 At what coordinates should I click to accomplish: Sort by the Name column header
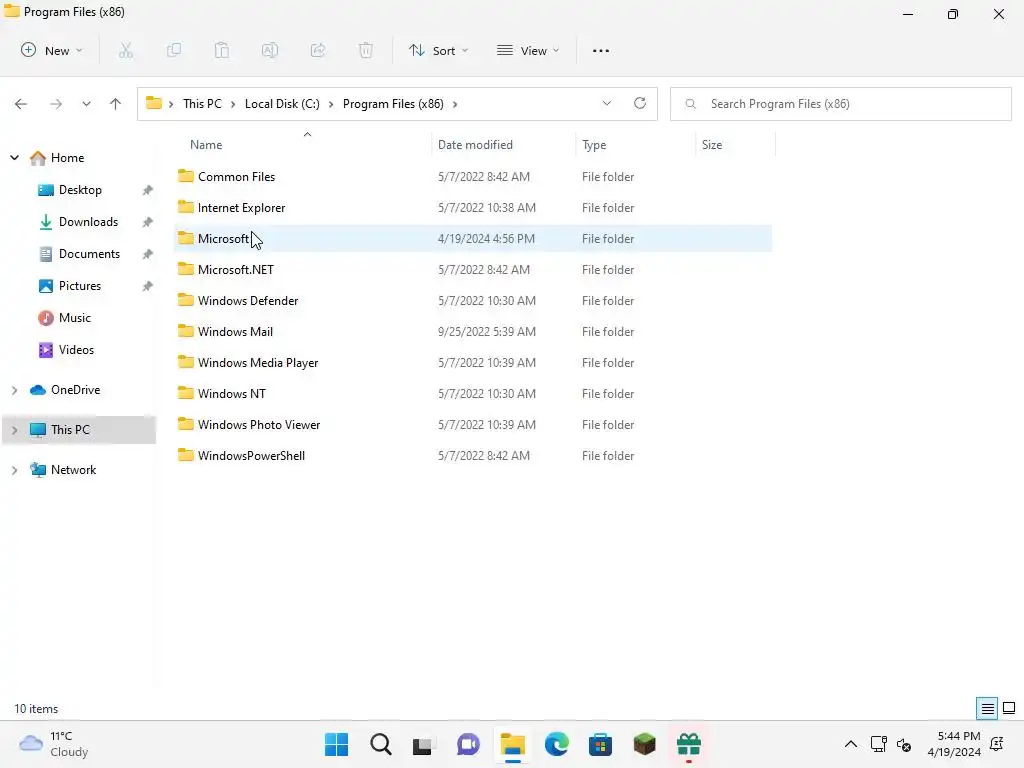click(206, 145)
